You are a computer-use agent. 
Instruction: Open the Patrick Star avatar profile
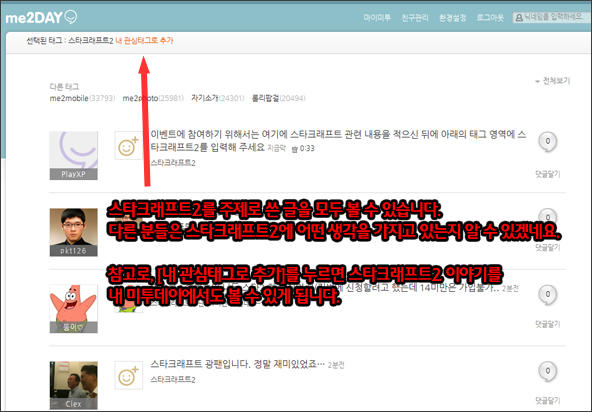click(74, 309)
